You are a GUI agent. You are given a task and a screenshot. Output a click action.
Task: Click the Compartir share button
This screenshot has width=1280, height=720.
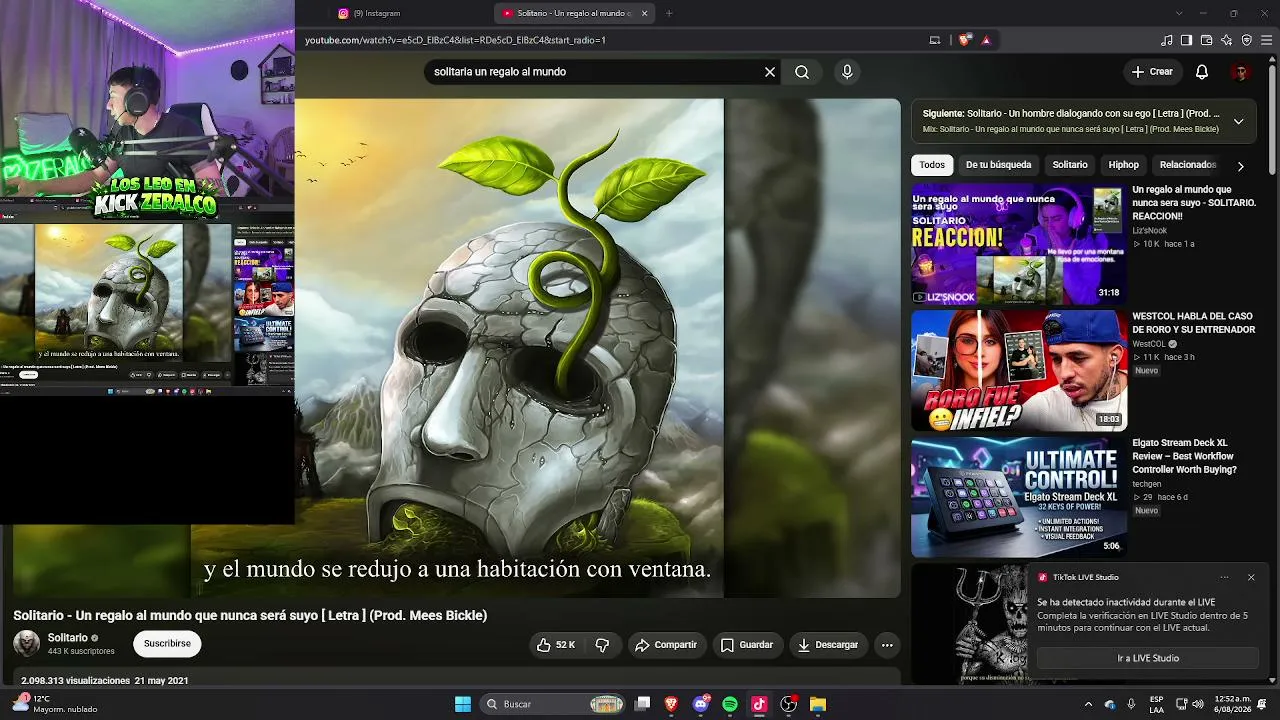click(666, 645)
